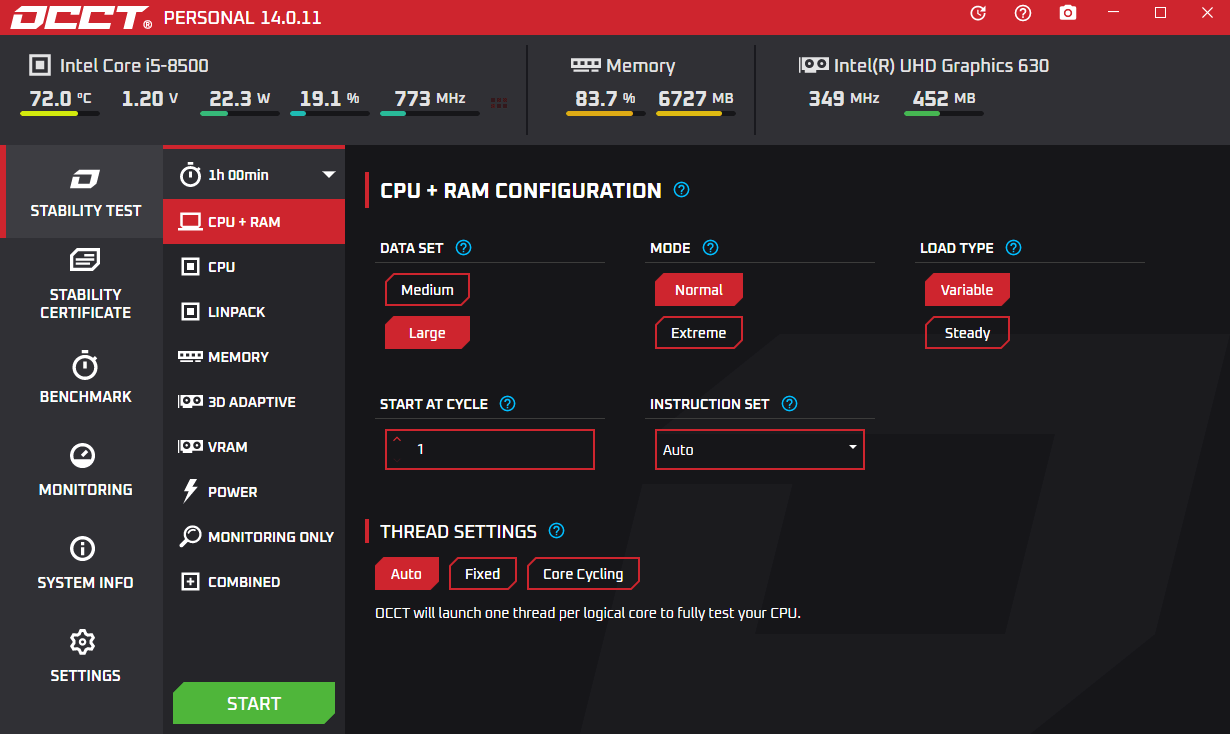Click the Thread Settings help icon
Screen dimensions: 1230x734
(557, 531)
